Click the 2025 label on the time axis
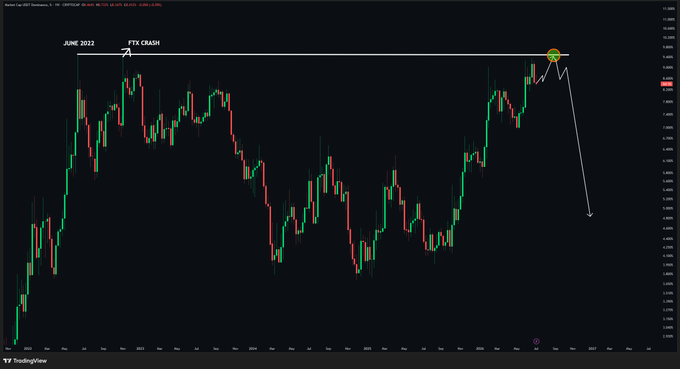Viewport: 680px width, 369px height. (x=367, y=348)
